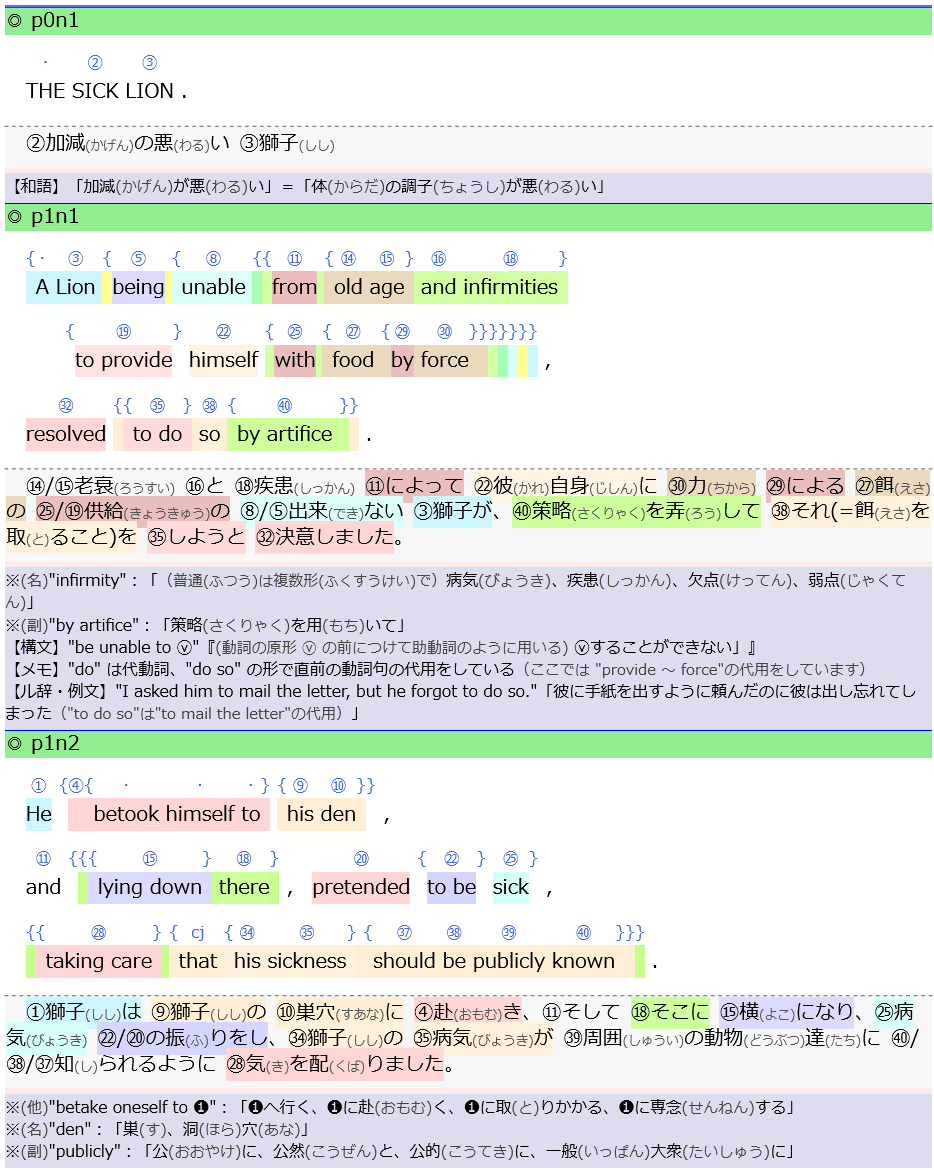934x1170 pixels.
Task: Click the Japanese segment "㉜決意しました"
Action: tap(325, 536)
